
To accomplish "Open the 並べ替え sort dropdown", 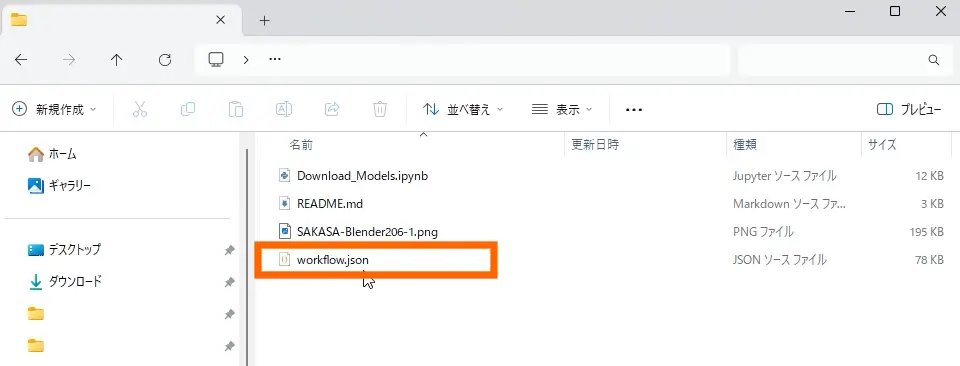I will (463, 110).
